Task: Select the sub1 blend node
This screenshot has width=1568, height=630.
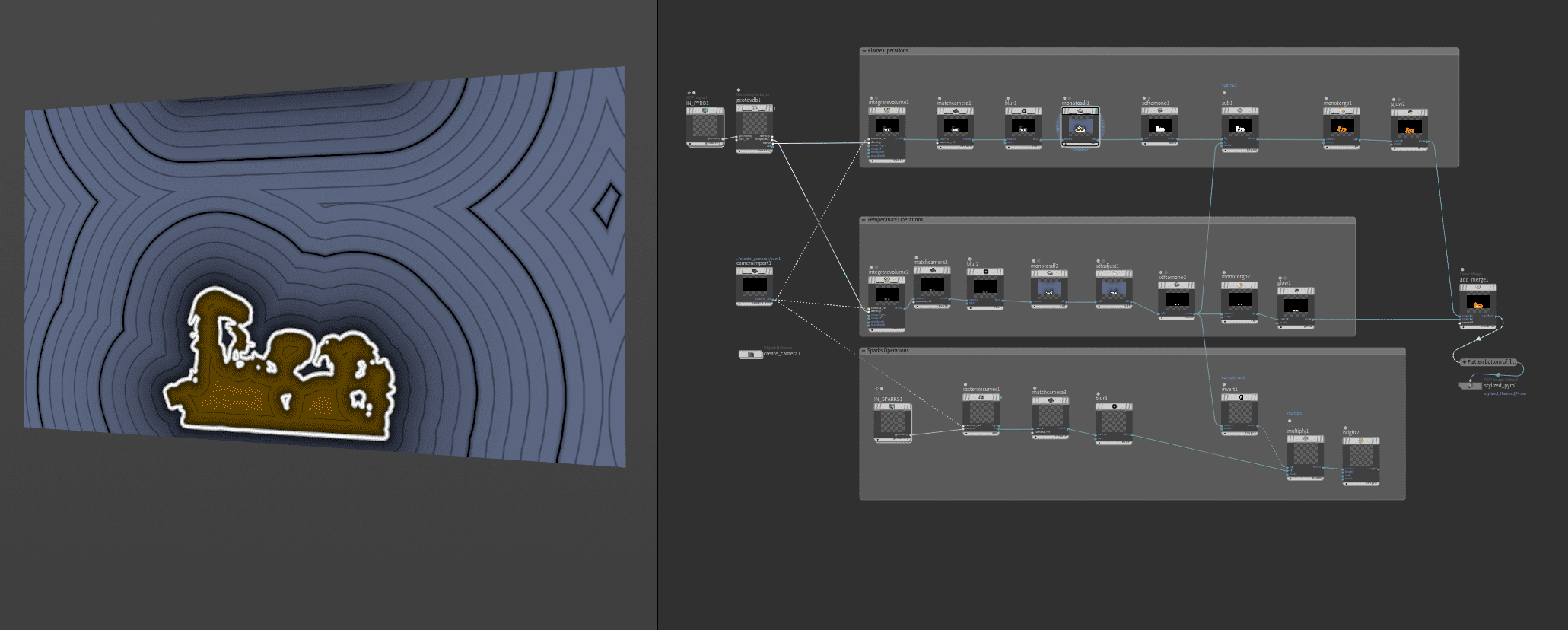Action: [1240, 130]
